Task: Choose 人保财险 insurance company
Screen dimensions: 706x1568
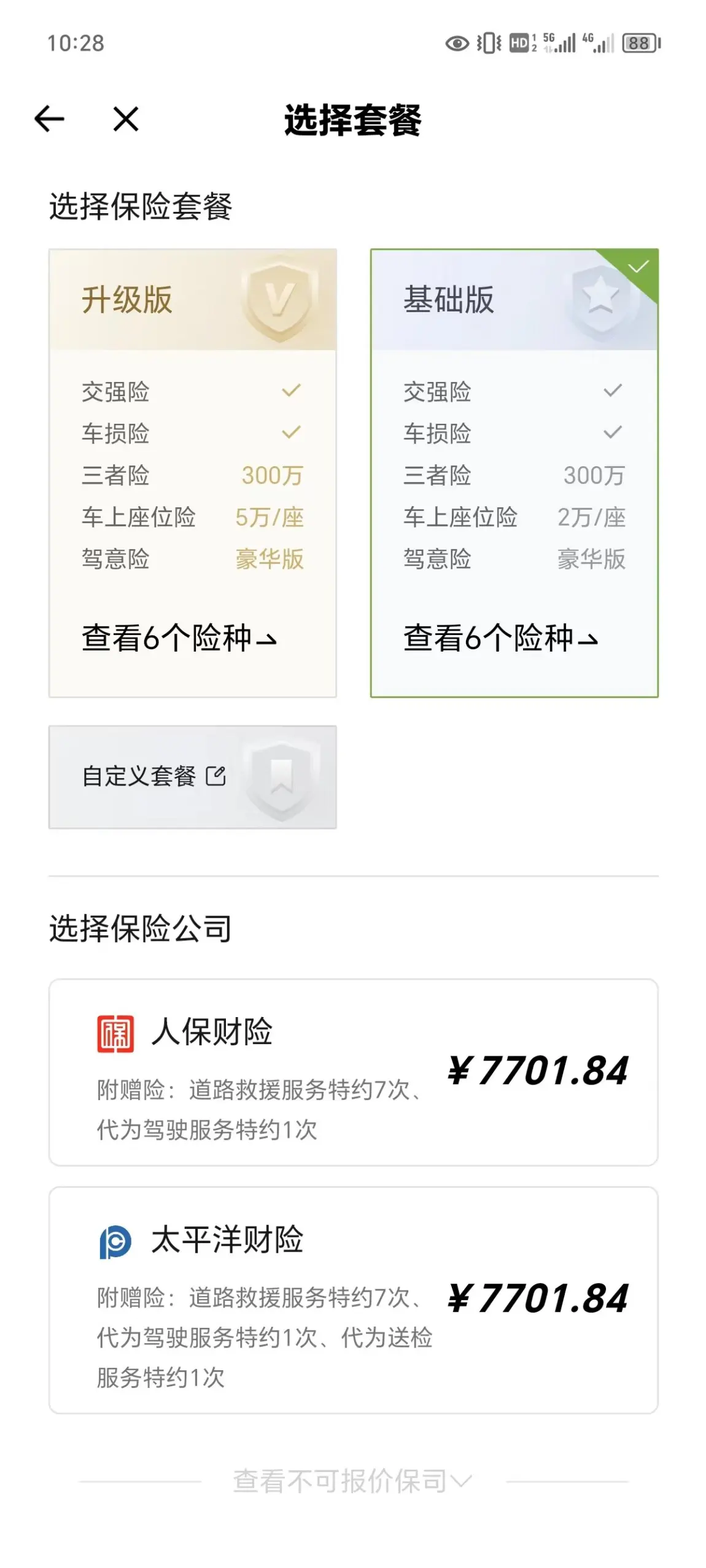Action: 354,1072
